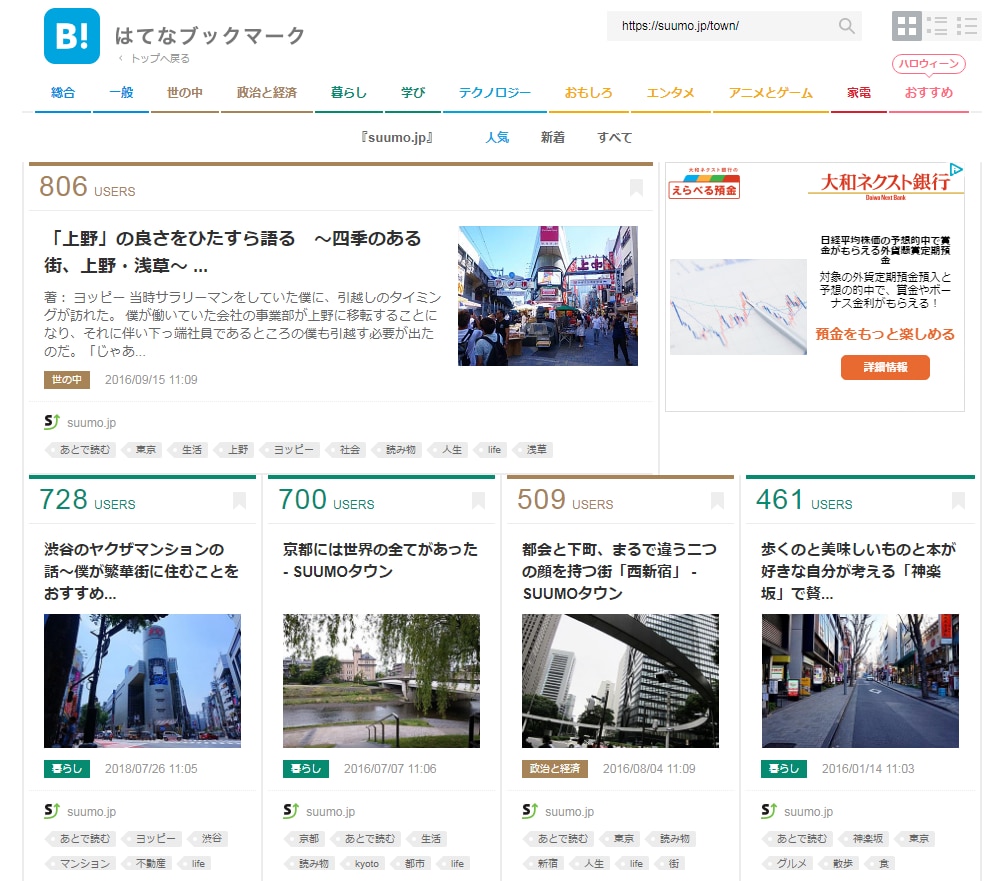
Task: Bookmark the 806 users Ueno article
Action: pyautogui.click(x=636, y=187)
